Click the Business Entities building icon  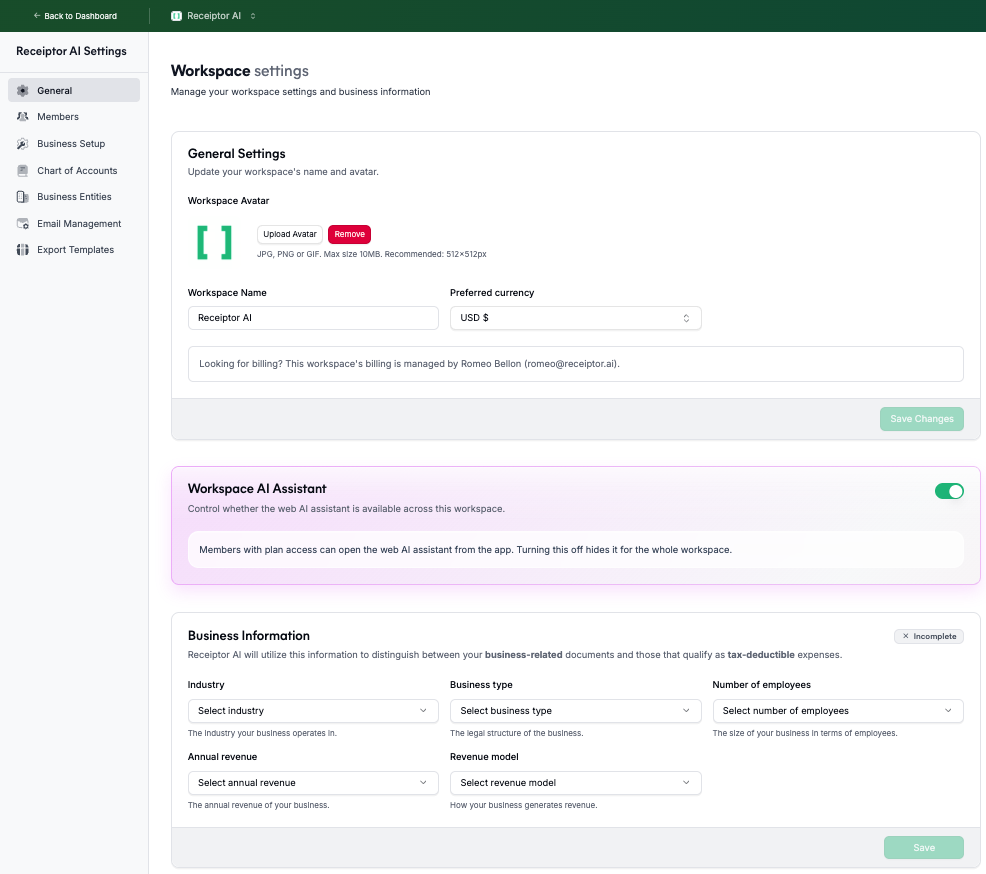23,197
